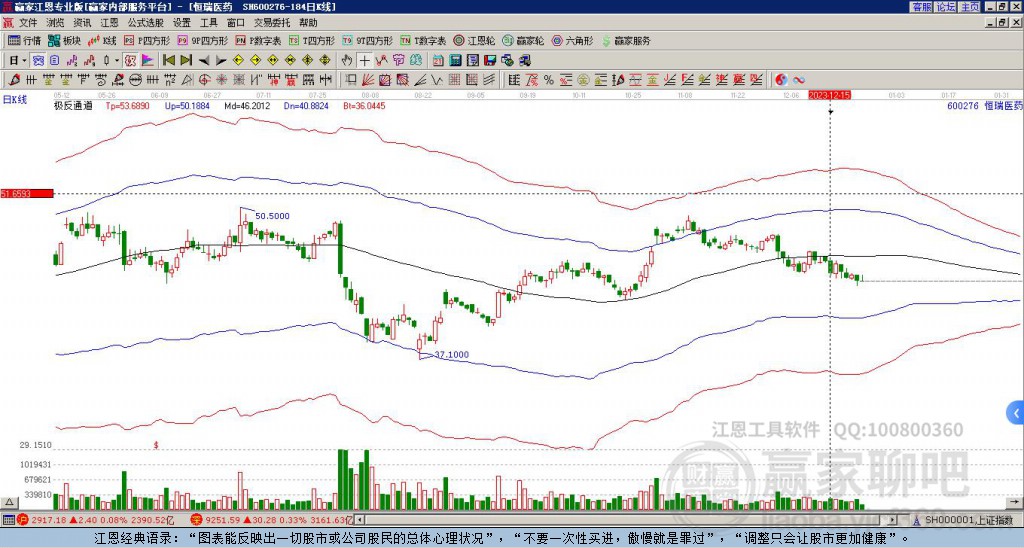The width and height of the screenshot is (1024, 548).
Task: Open the 文件 menu
Action: (28, 23)
